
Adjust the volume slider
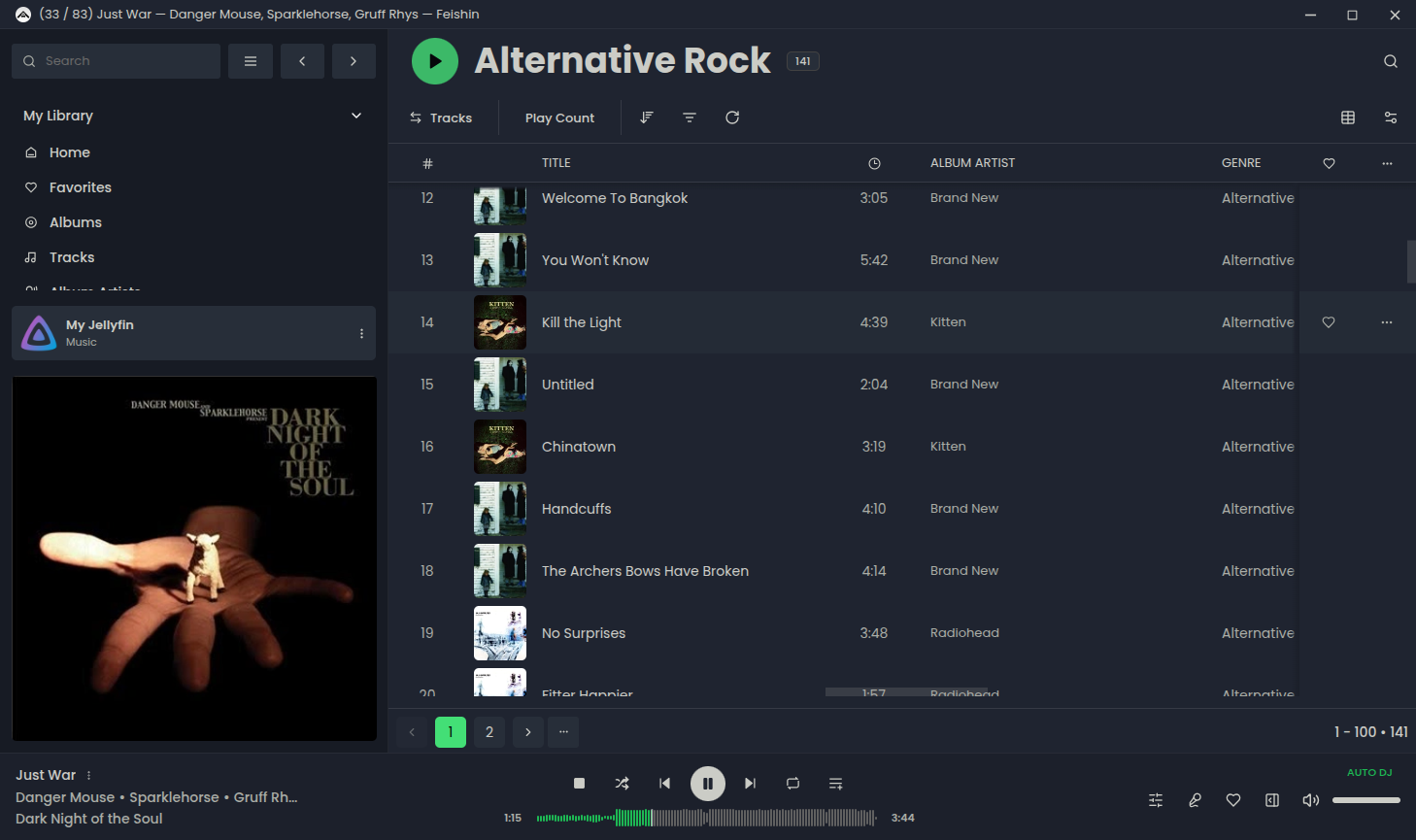click(1366, 800)
